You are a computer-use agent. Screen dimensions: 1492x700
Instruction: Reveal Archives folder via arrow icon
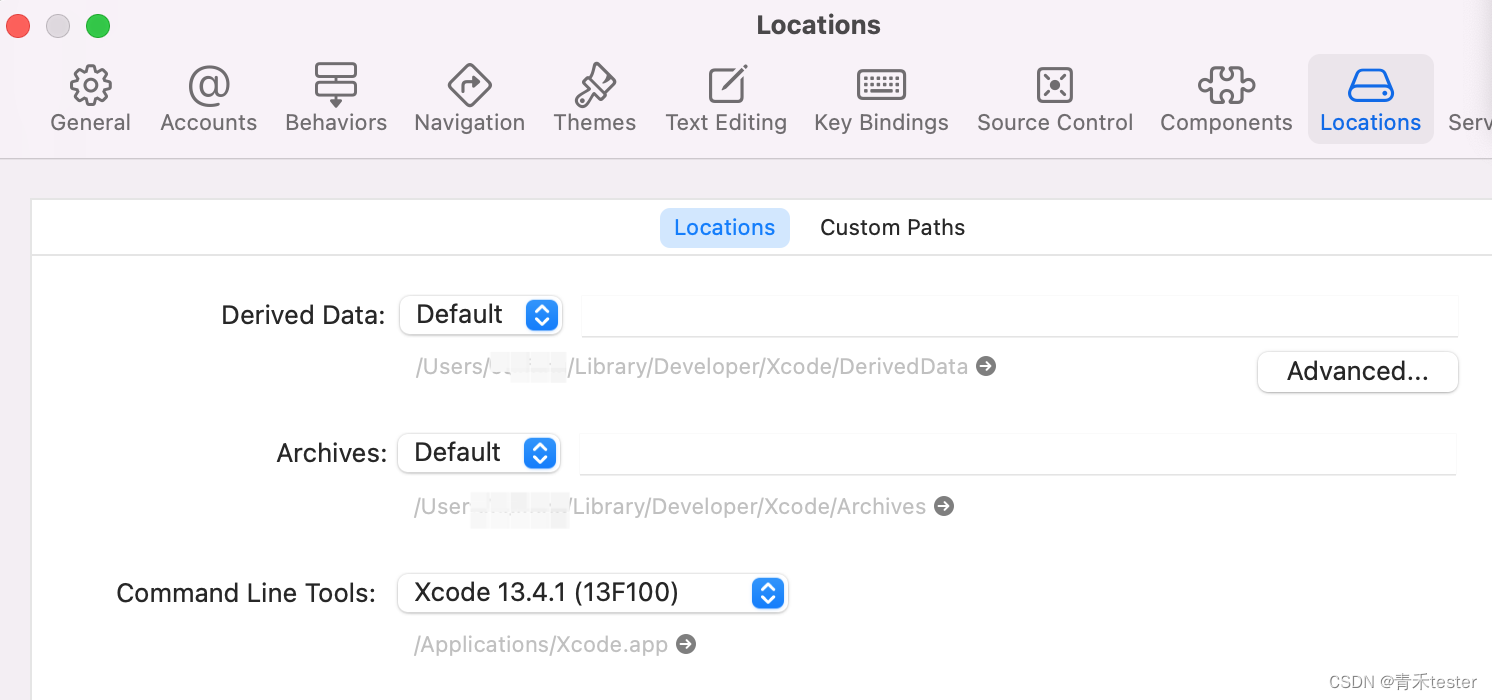[x=944, y=506]
